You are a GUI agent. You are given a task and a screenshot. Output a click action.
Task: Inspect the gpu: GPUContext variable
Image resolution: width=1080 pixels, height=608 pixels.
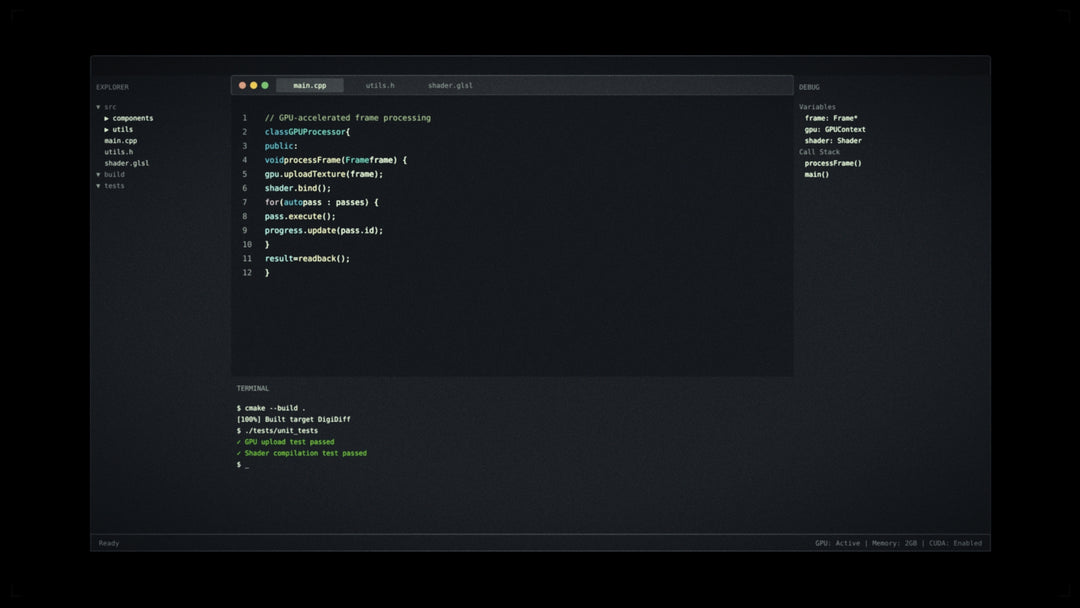(835, 129)
